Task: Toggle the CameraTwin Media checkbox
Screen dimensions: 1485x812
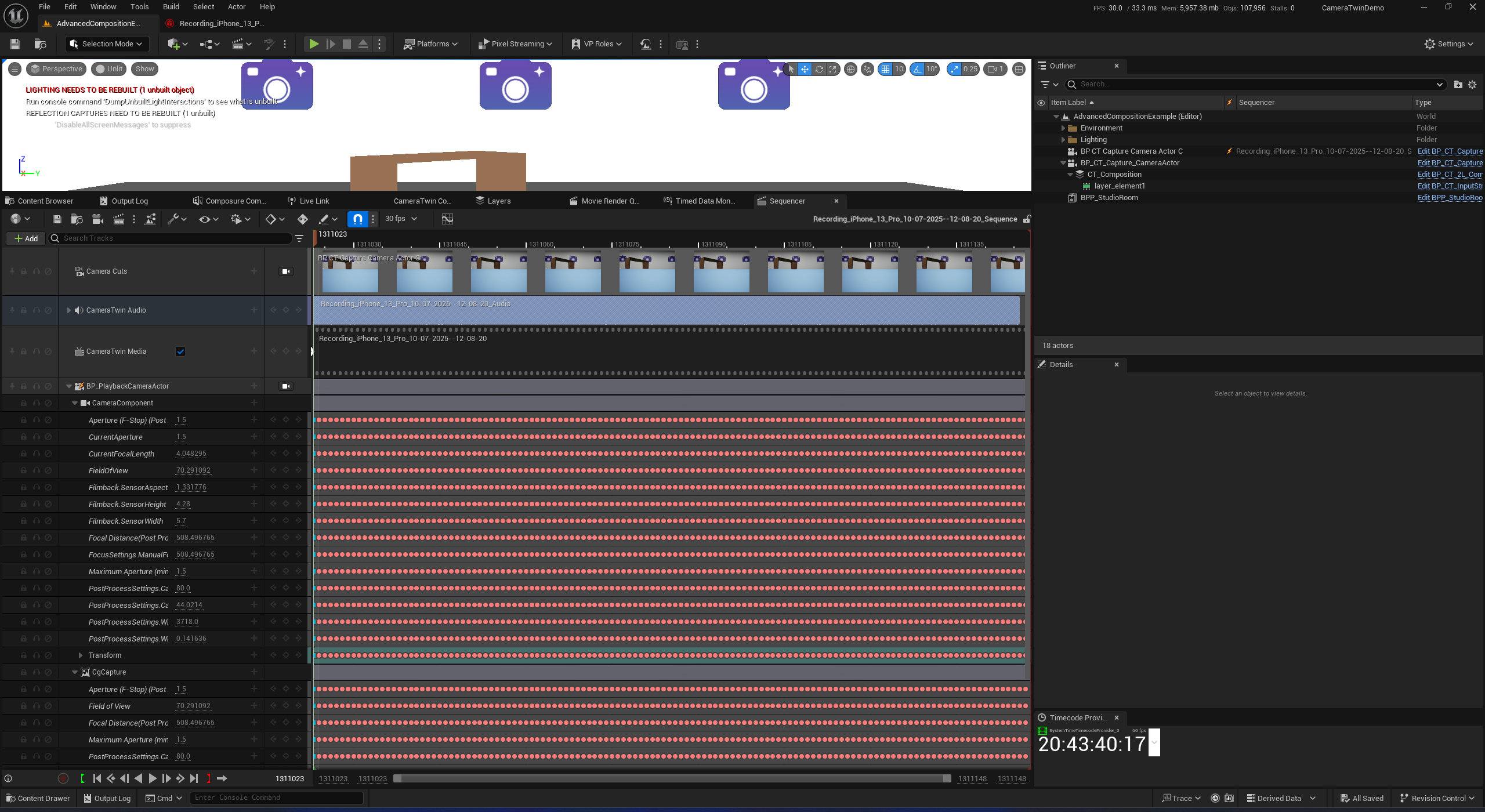Action: tap(180, 351)
